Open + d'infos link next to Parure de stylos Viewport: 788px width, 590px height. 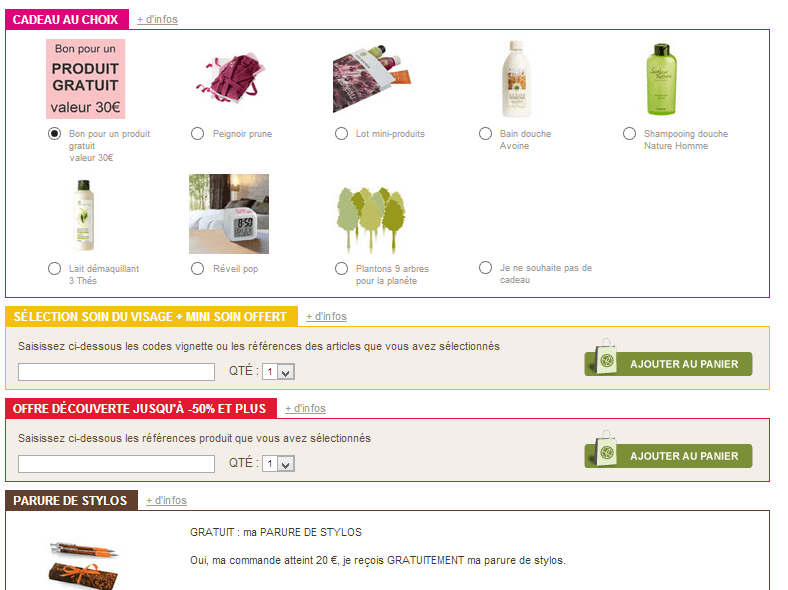(x=166, y=501)
